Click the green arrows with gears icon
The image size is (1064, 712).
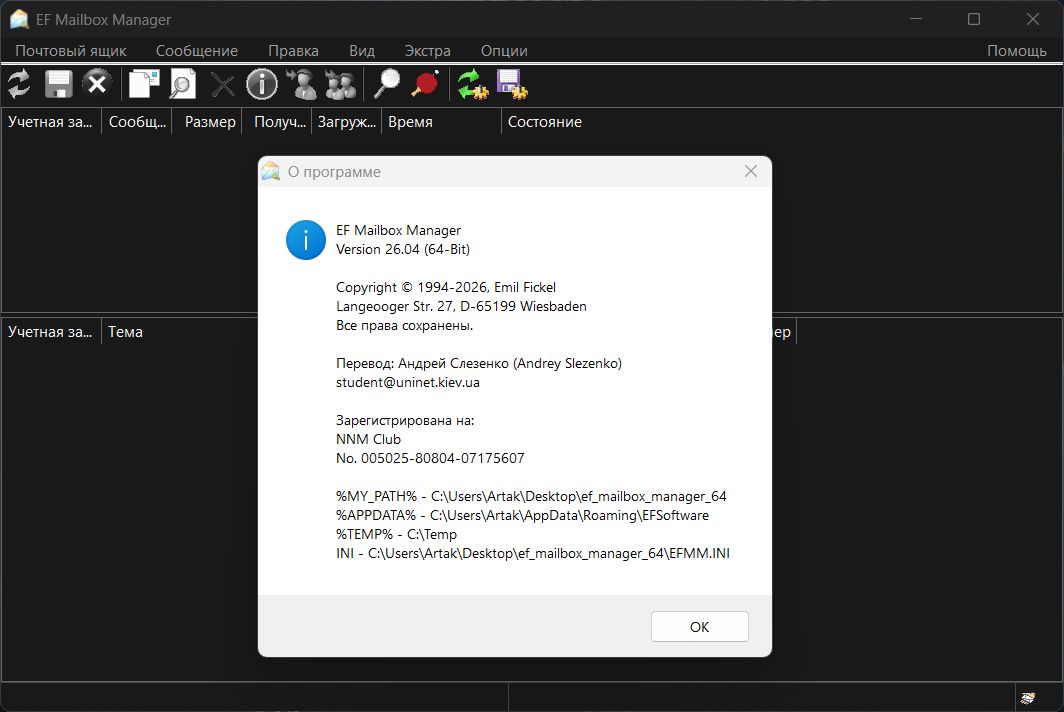point(472,84)
